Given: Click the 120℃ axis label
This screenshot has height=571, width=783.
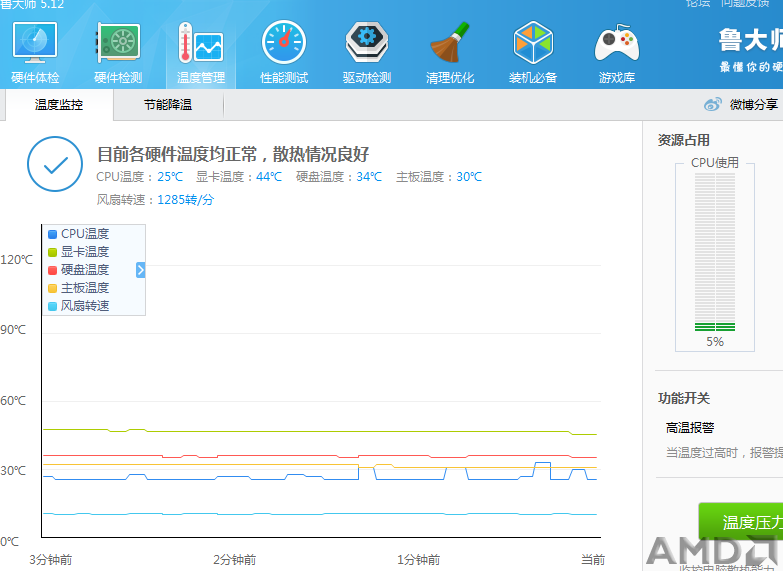Looking at the screenshot, I should coord(16,260).
